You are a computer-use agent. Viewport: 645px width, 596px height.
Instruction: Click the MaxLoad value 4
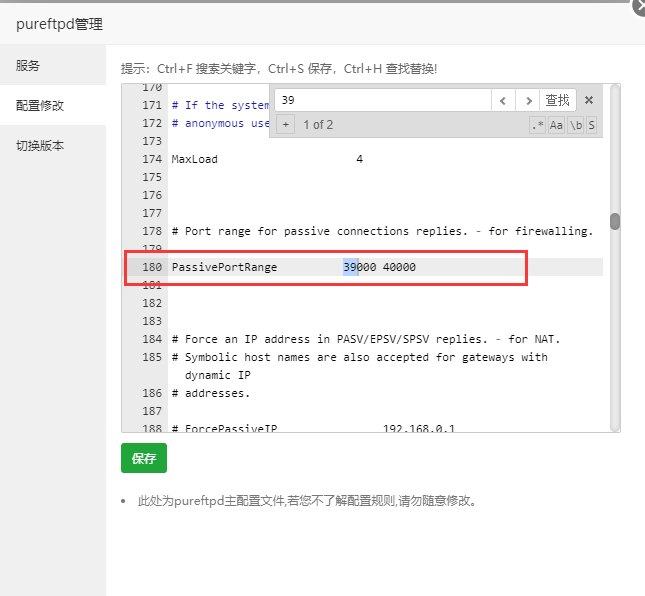360,159
